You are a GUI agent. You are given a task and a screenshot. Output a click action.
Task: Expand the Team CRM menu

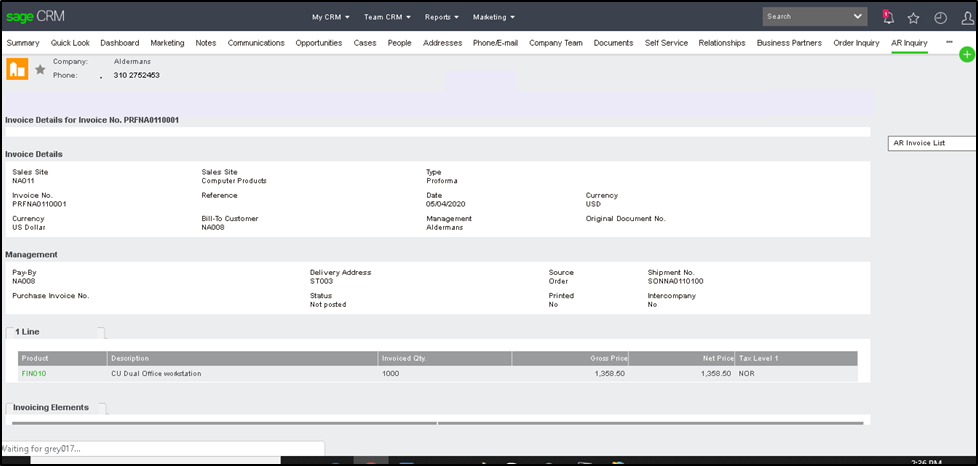388,17
